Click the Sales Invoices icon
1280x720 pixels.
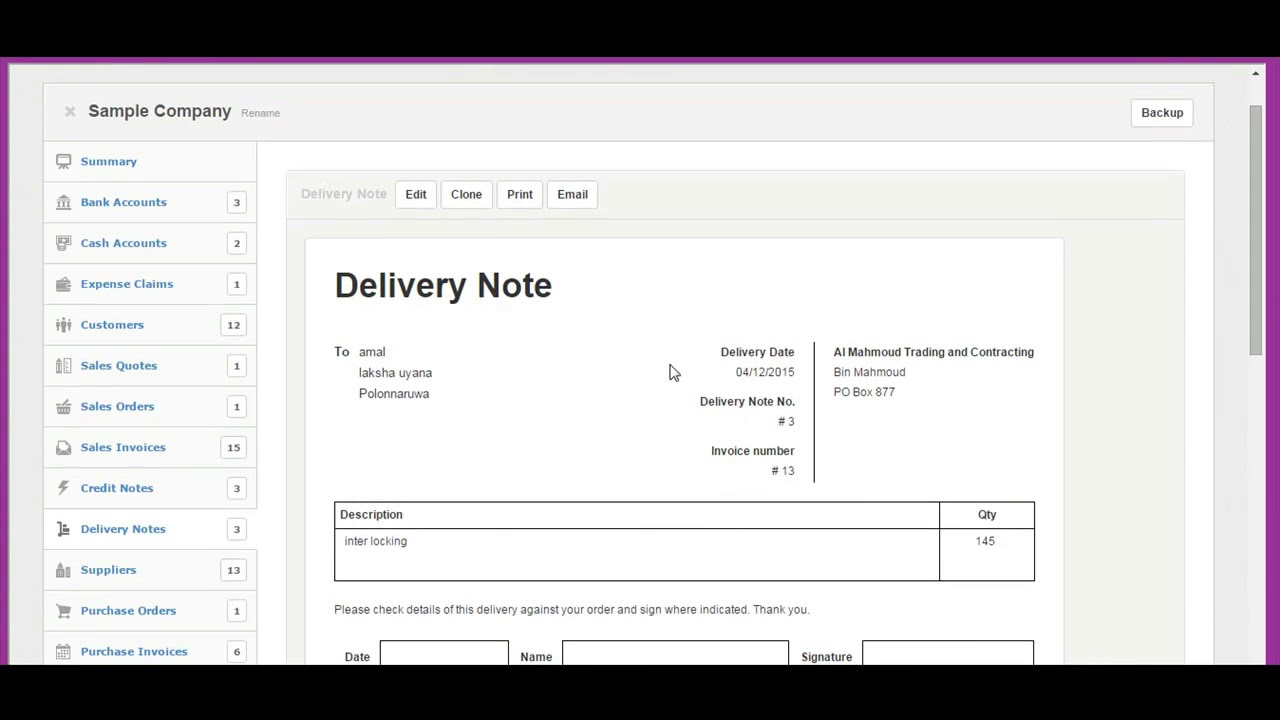tap(64, 447)
